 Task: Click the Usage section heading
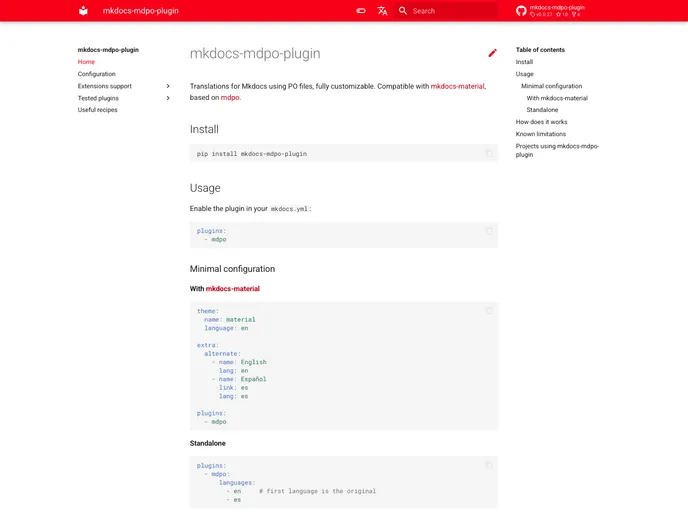205,188
